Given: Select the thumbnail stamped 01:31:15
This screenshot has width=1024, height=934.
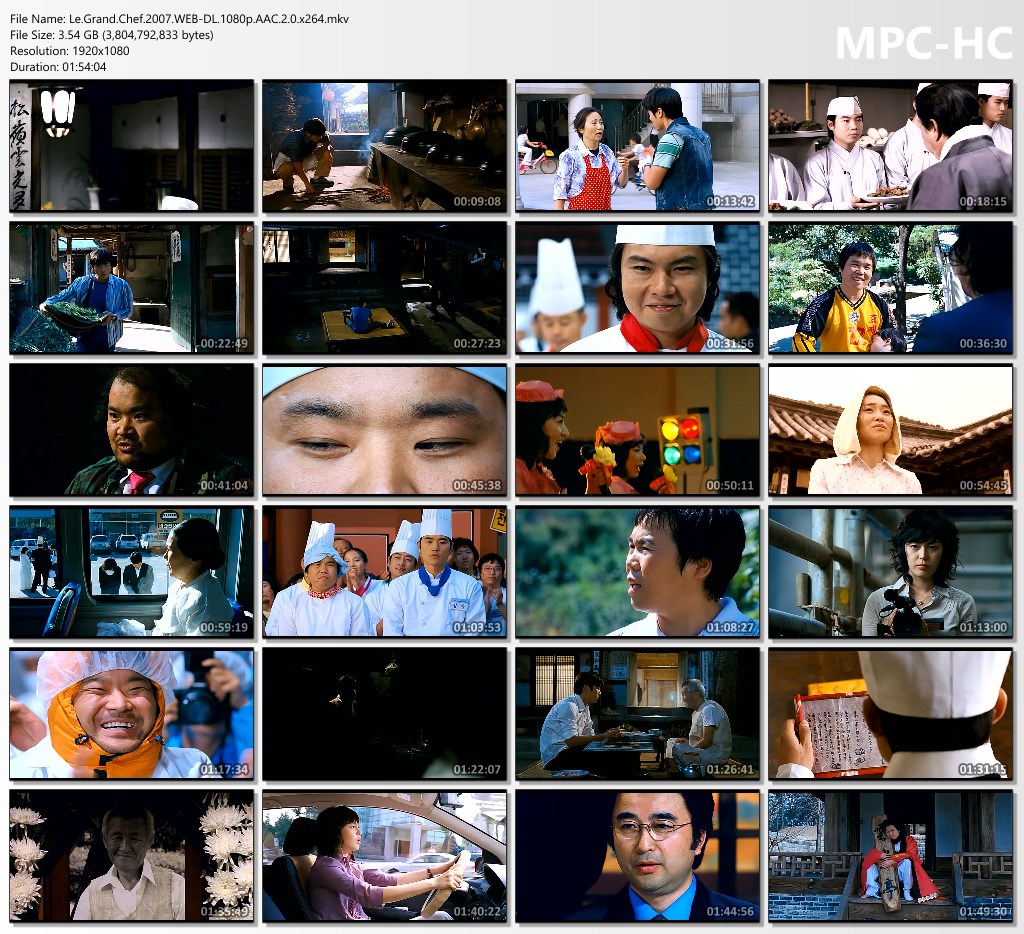Looking at the screenshot, I should tap(890, 714).
